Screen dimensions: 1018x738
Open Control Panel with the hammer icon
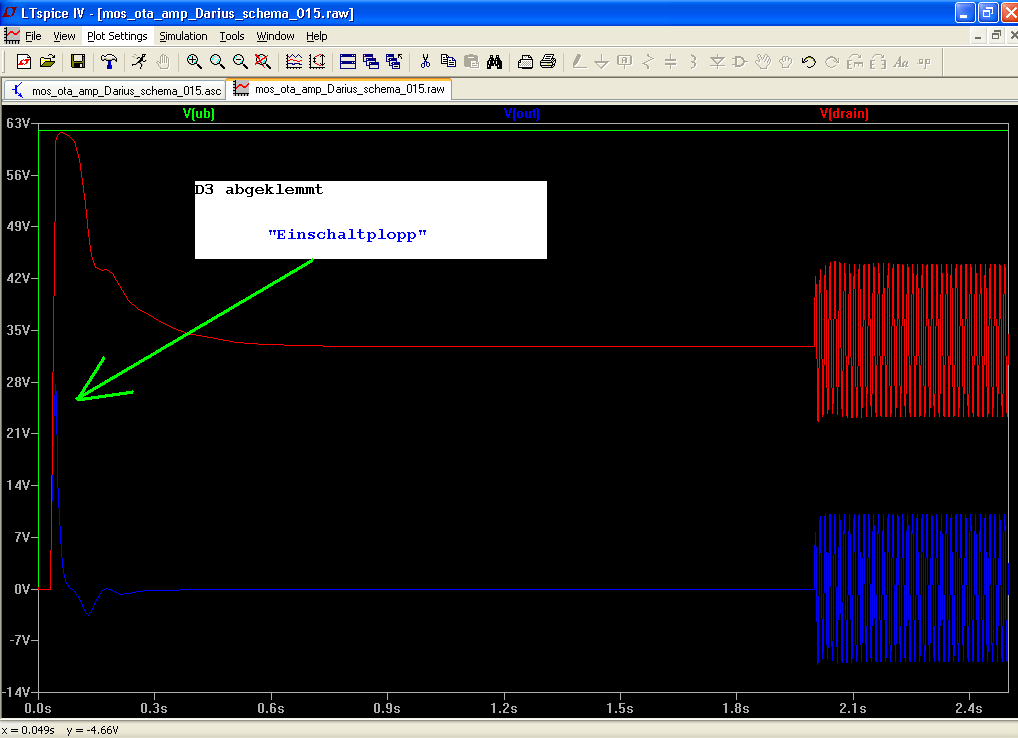(109, 62)
